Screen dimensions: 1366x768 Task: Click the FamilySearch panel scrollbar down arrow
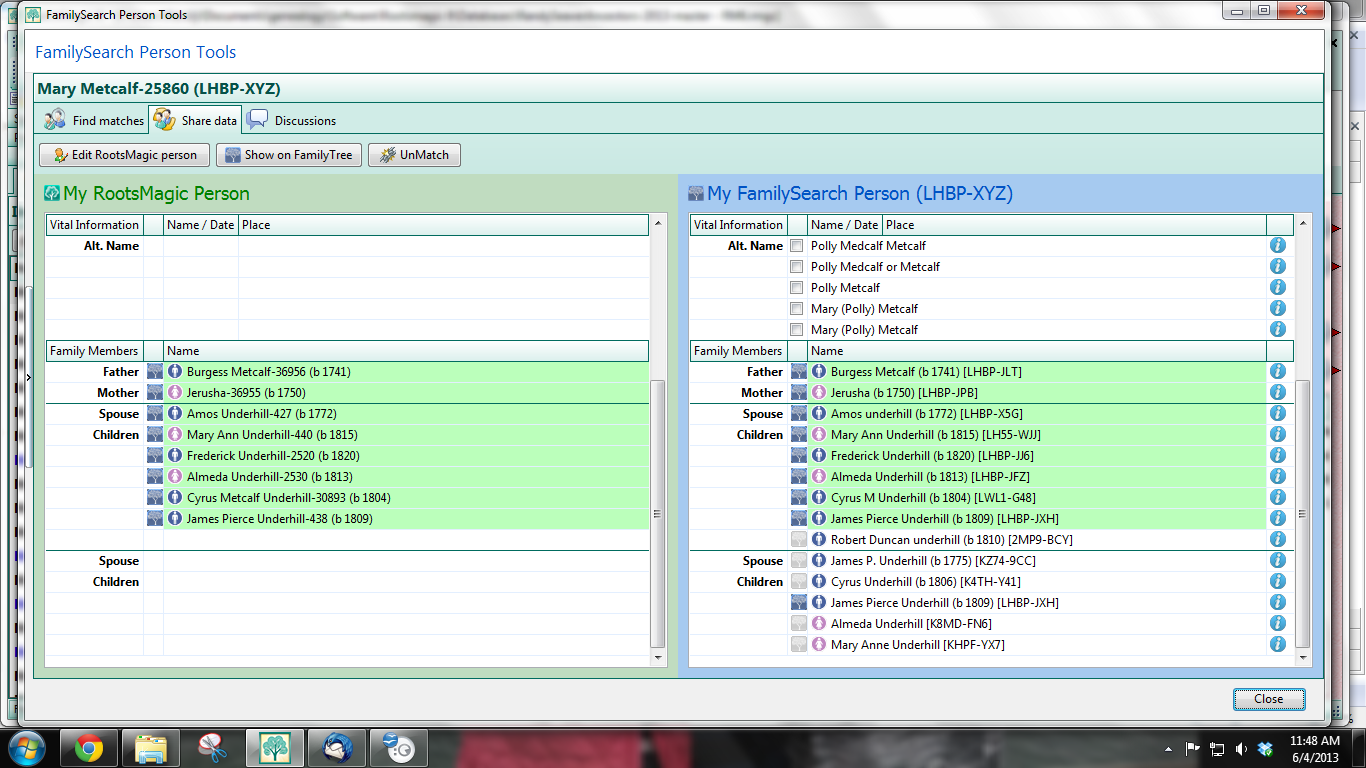coord(1301,658)
